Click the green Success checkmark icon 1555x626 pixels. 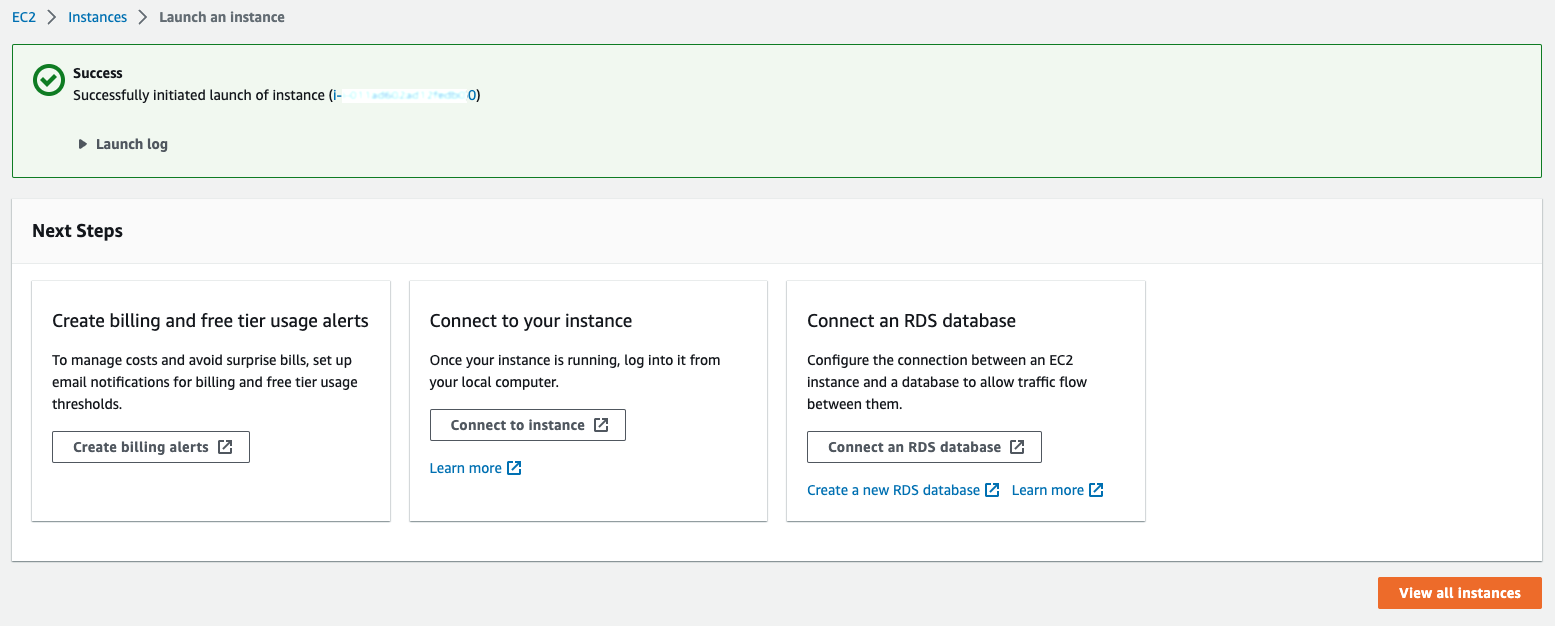pyautogui.click(x=48, y=81)
